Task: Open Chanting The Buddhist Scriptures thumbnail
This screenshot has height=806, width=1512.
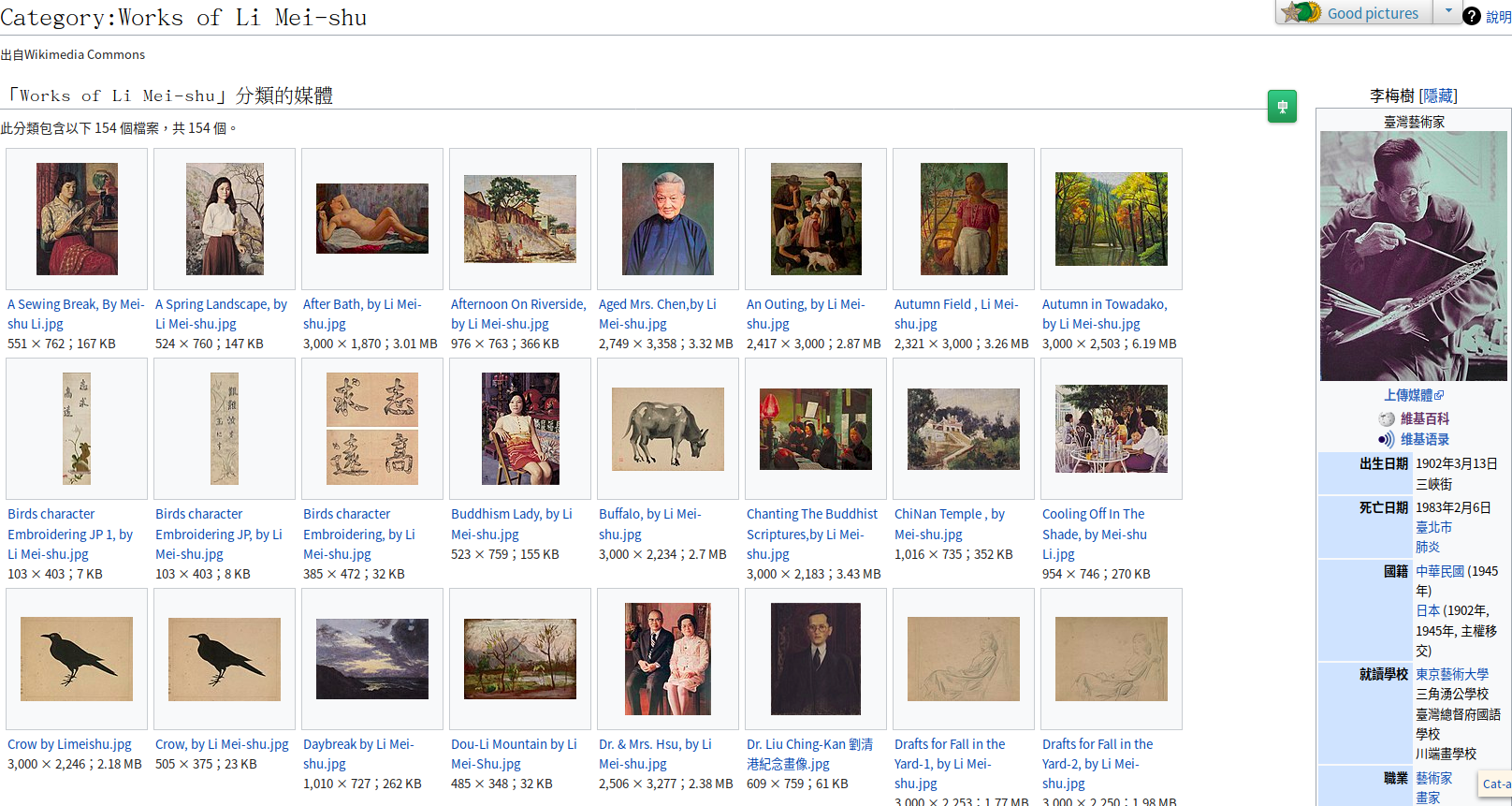Action: (816, 429)
